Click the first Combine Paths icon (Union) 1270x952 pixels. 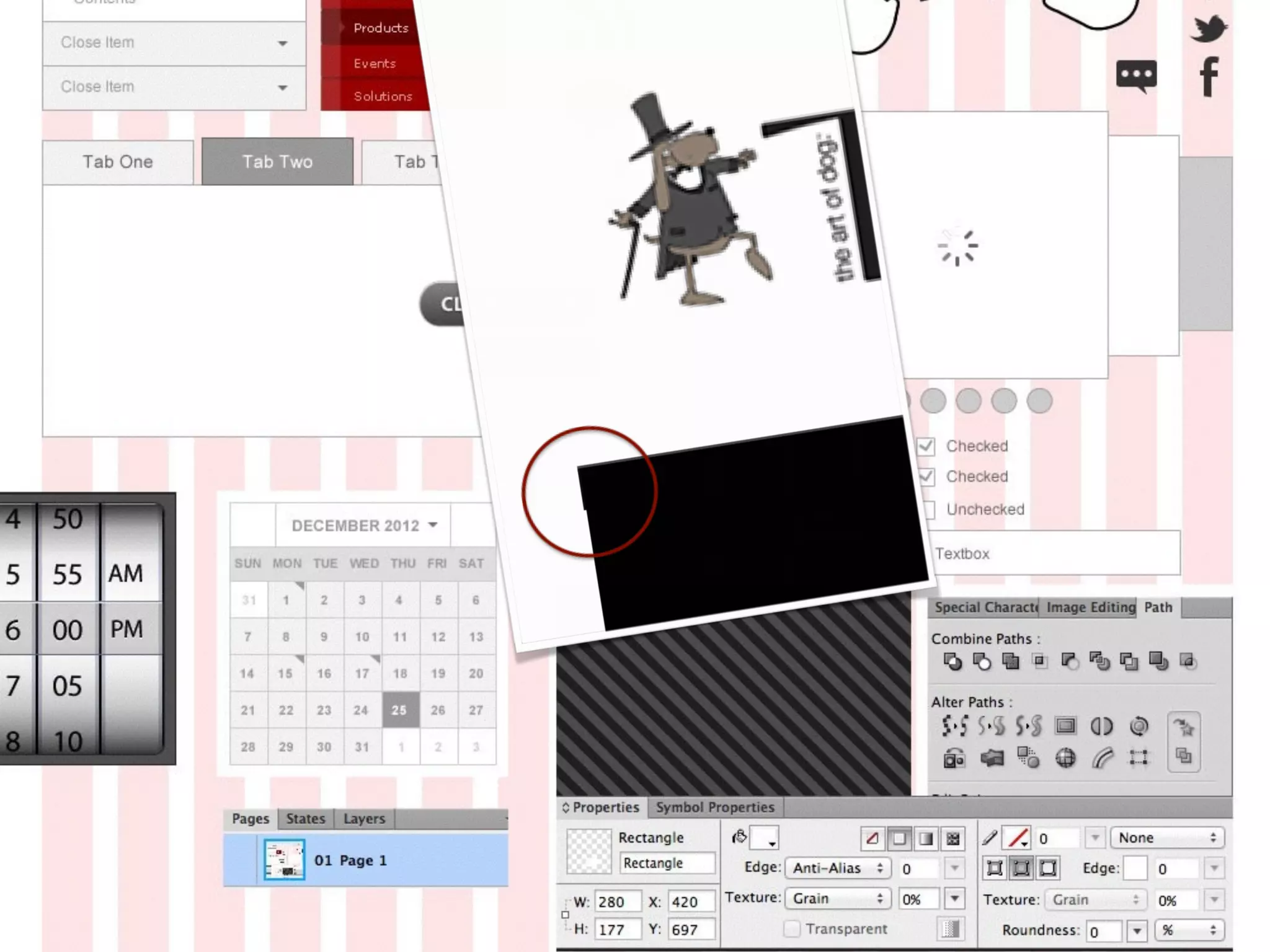click(952, 661)
